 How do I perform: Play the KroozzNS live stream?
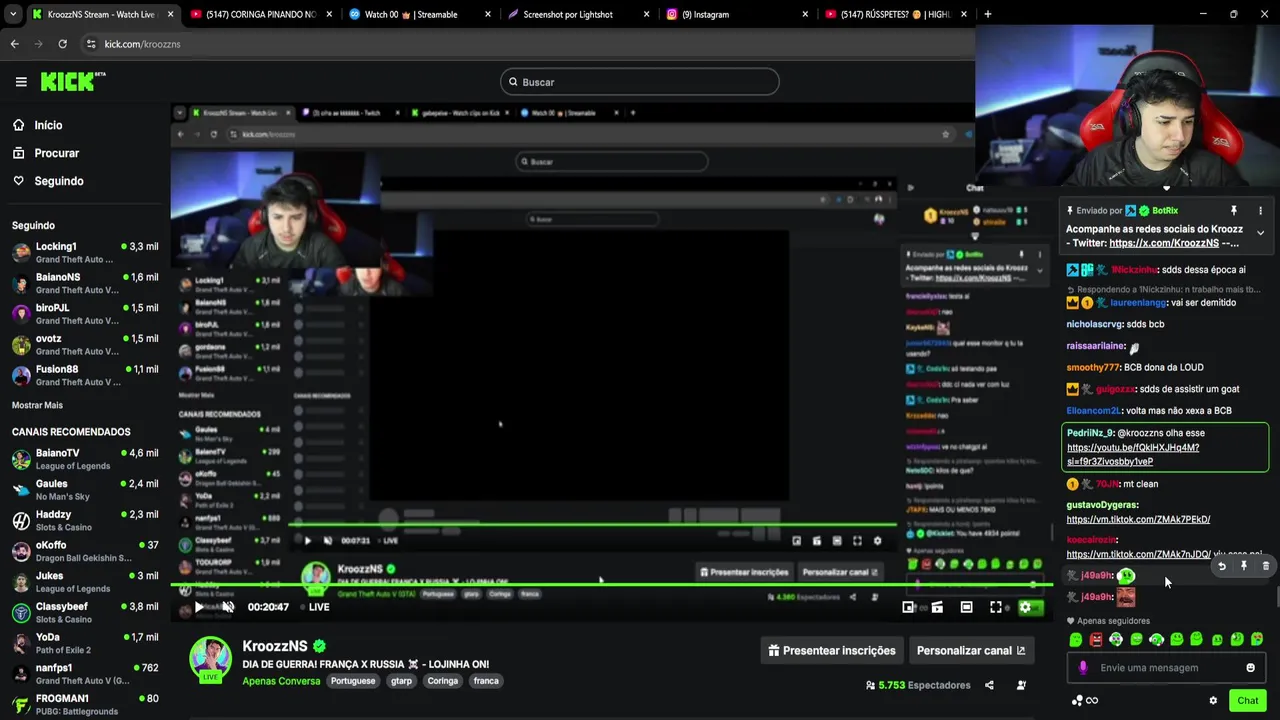[199, 607]
